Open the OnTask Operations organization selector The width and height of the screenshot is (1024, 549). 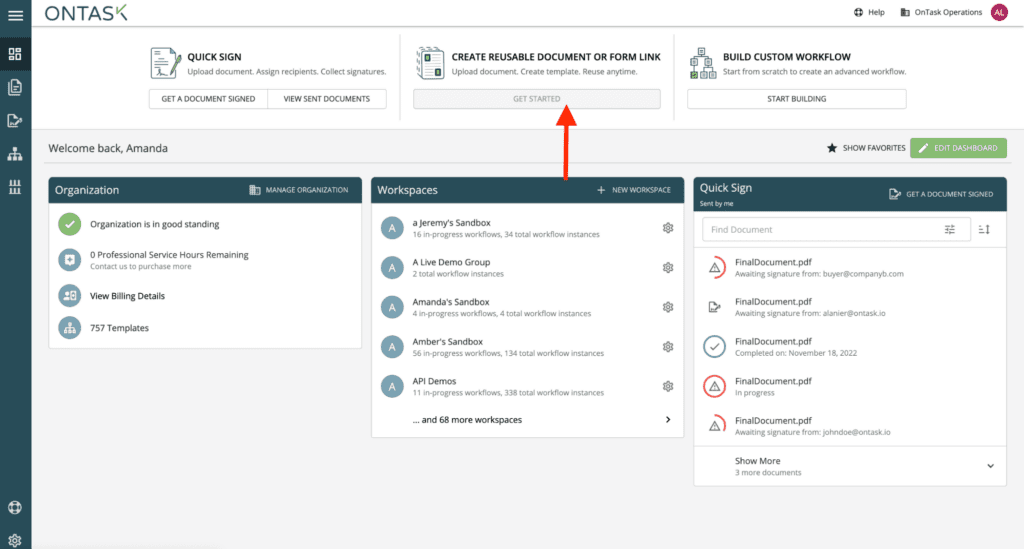click(941, 12)
